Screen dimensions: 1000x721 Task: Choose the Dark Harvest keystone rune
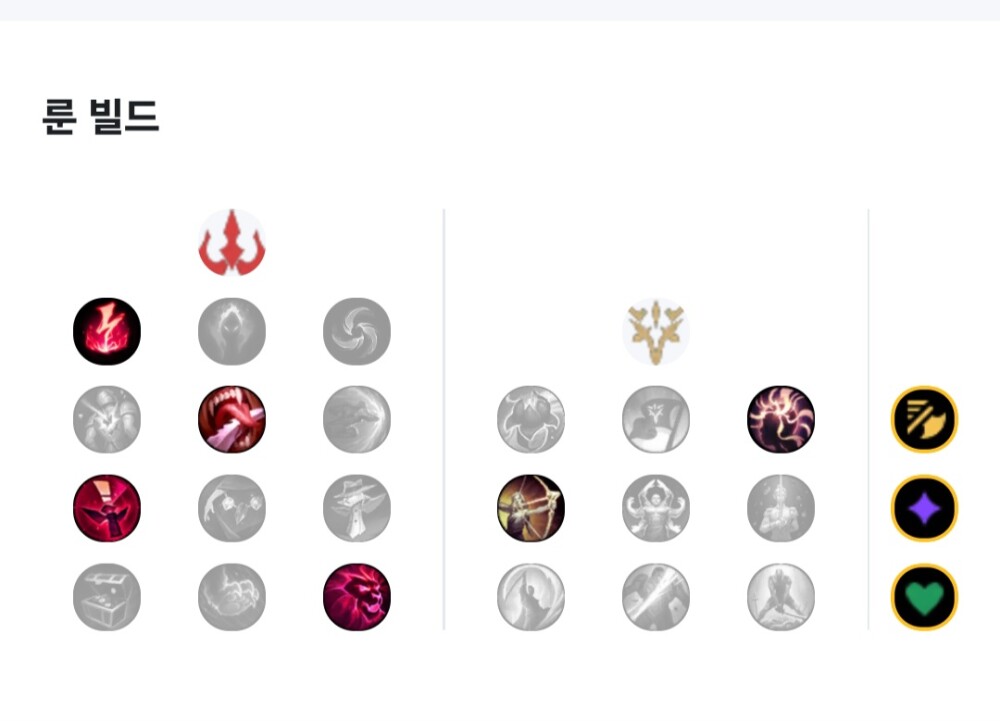coord(232,331)
